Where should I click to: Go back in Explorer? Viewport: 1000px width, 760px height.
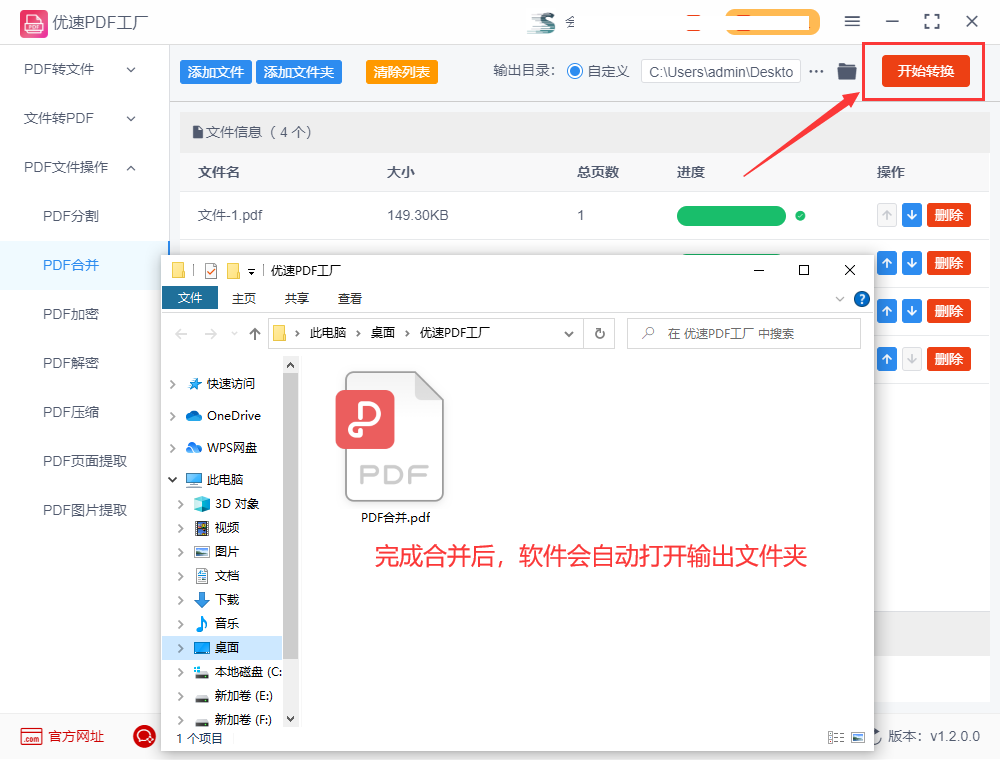(x=181, y=333)
